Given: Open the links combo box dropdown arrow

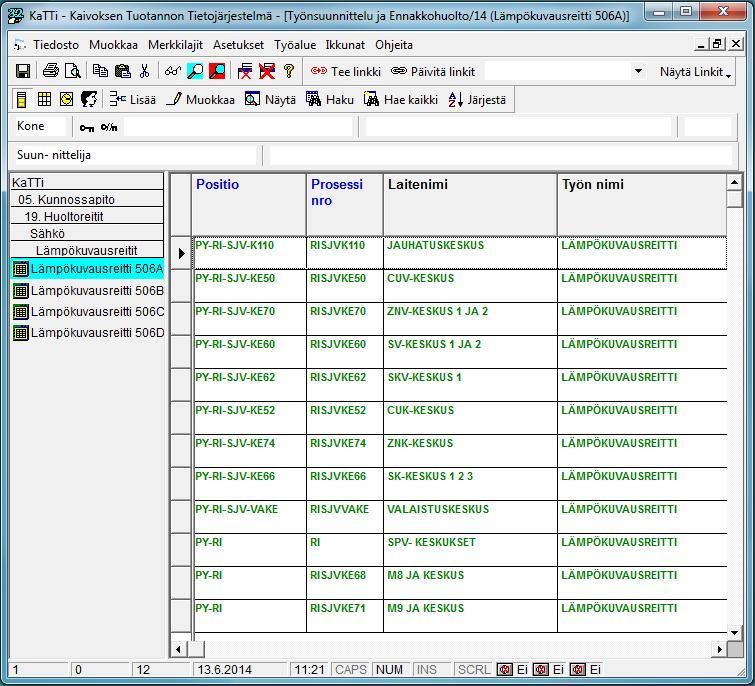Looking at the screenshot, I should [x=638, y=71].
